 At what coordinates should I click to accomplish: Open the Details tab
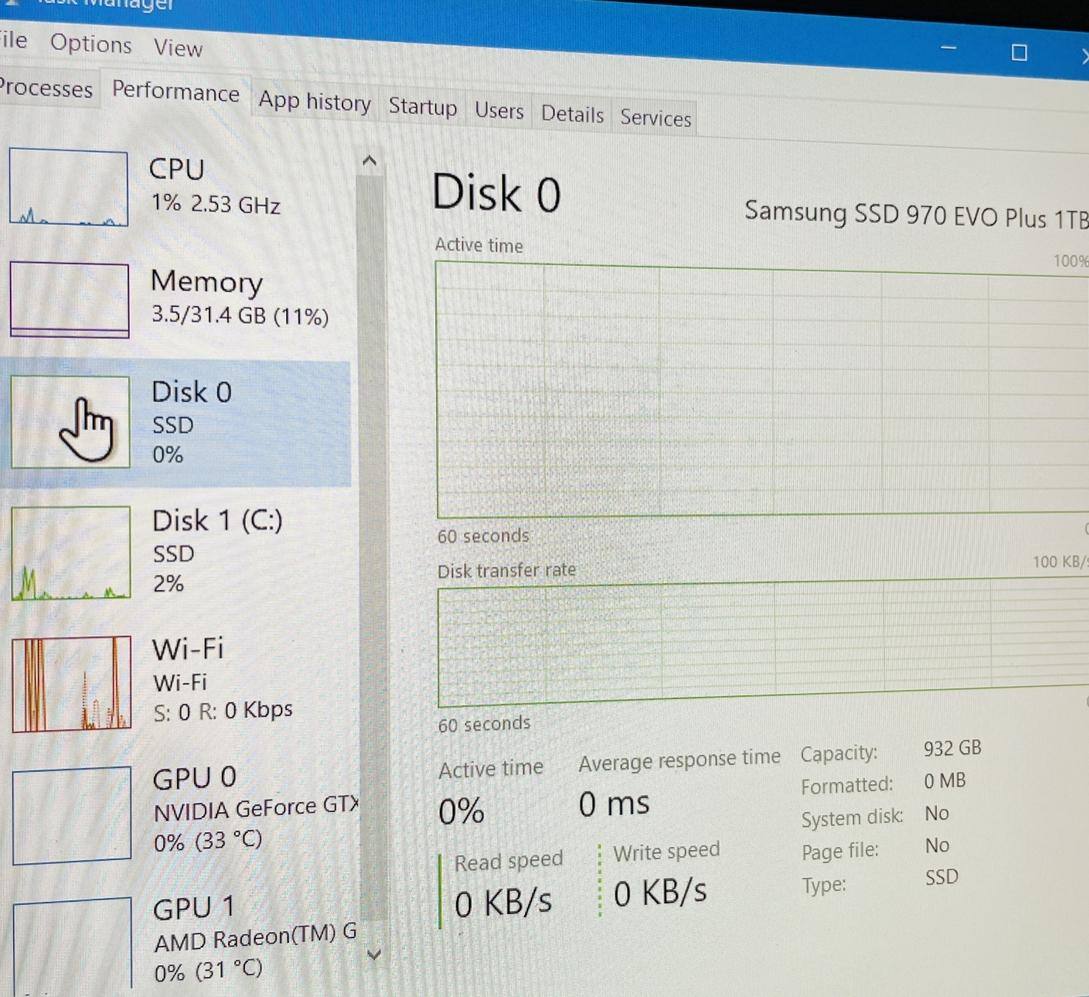(572, 115)
